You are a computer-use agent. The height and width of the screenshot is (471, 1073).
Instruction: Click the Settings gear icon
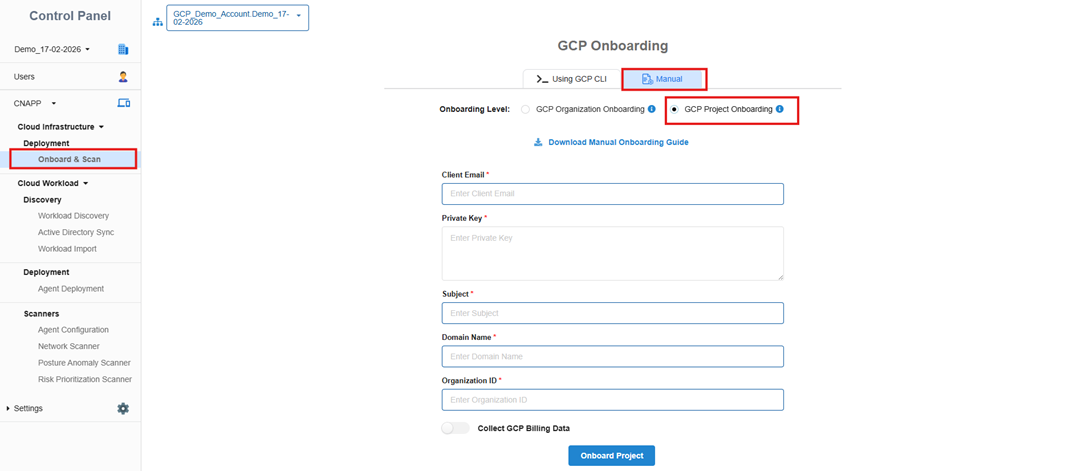(123, 408)
